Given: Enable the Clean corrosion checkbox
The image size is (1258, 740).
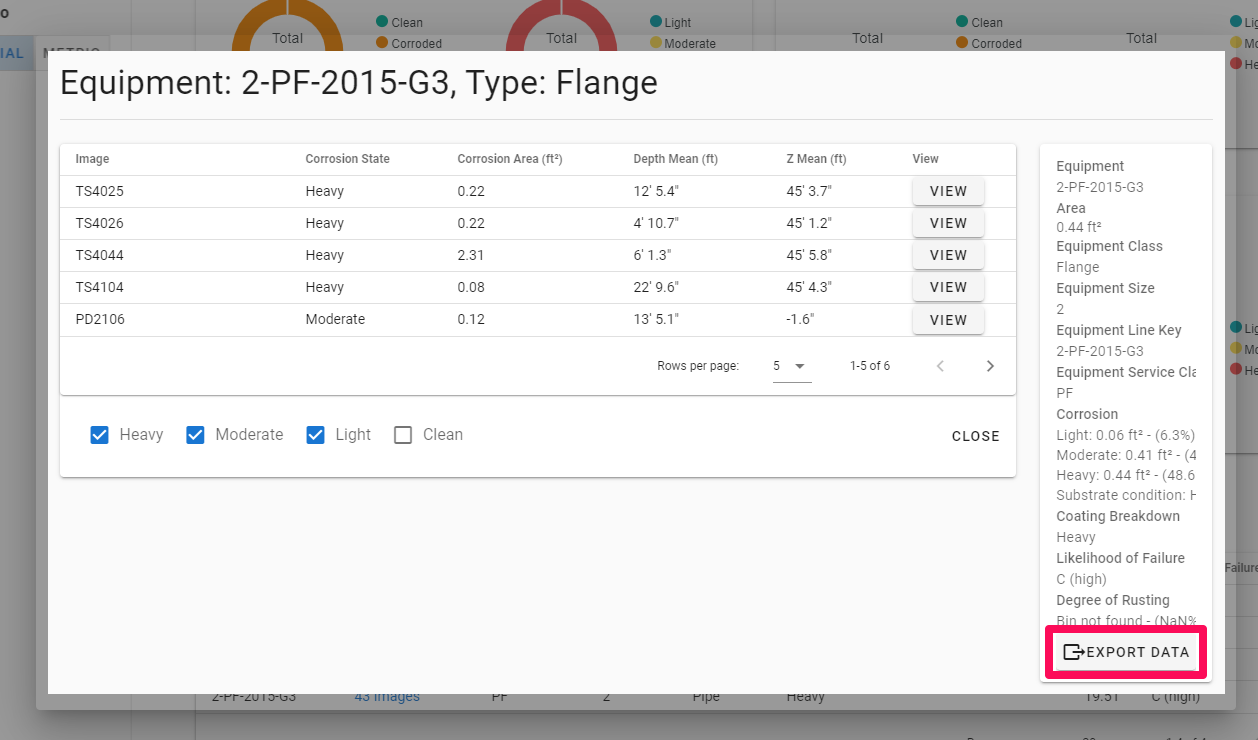Looking at the screenshot, I should 403,435.
